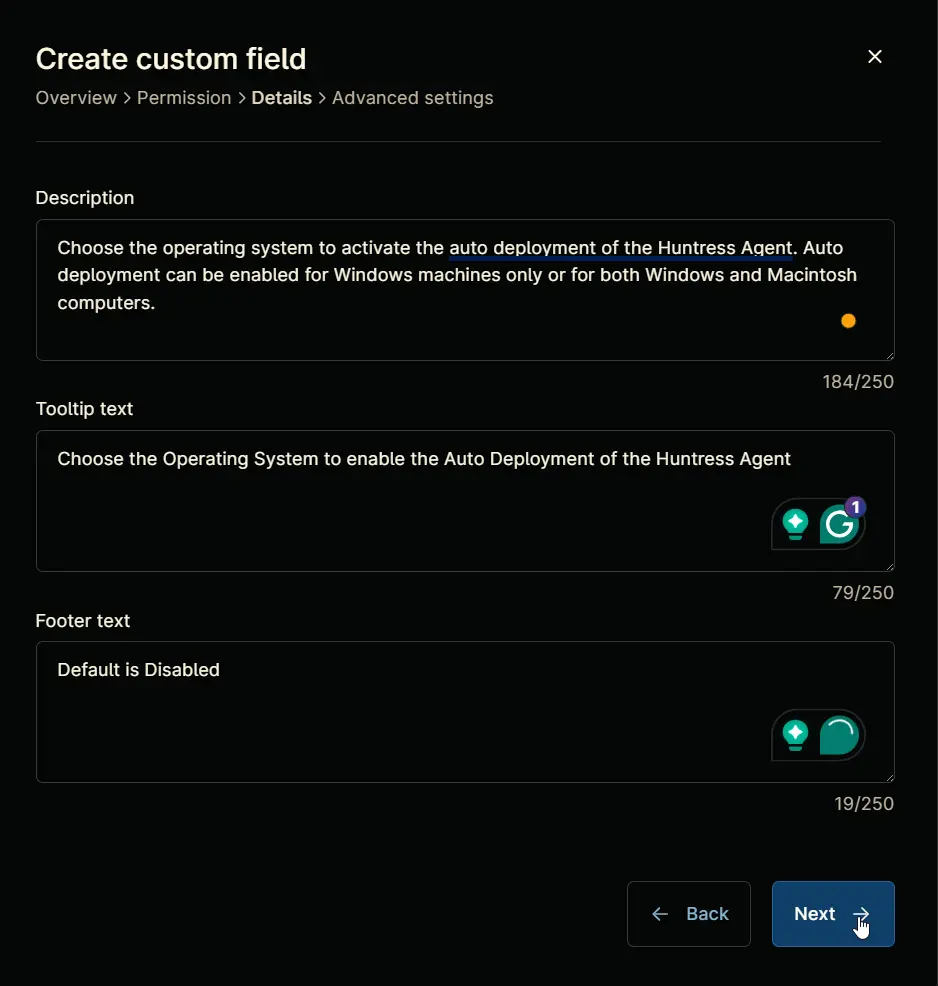This screenshot has height=986, width=938.
Task: Click the Description field resize handle
Action: point(890,355)
